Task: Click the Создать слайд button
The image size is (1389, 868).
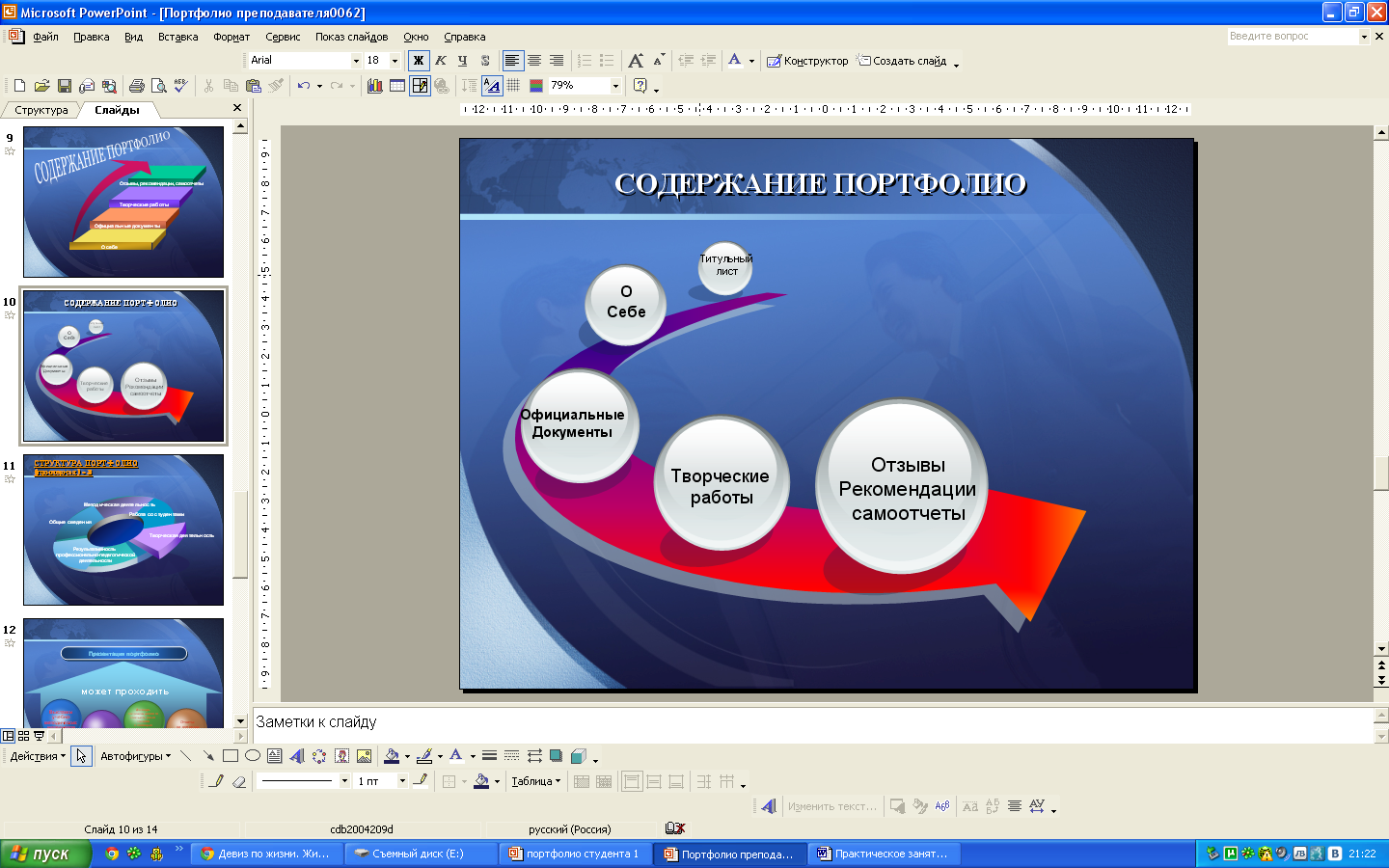Action: tap(902, 61)
